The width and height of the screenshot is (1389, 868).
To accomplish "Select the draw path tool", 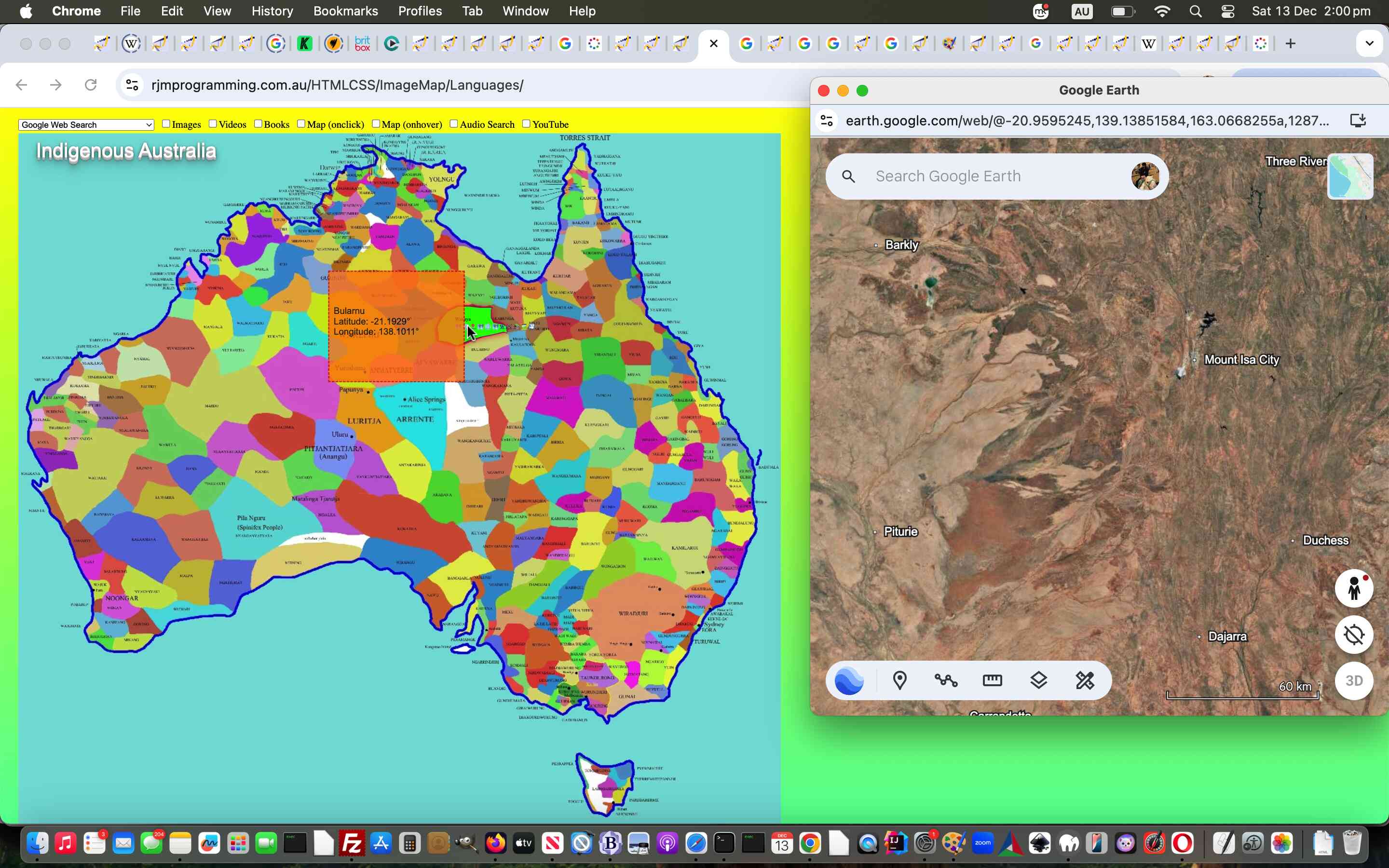I will (946, 681).
